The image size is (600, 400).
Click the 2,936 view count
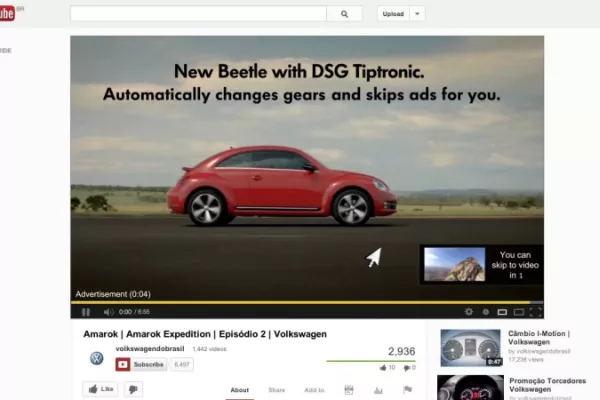tap(401, 351)
